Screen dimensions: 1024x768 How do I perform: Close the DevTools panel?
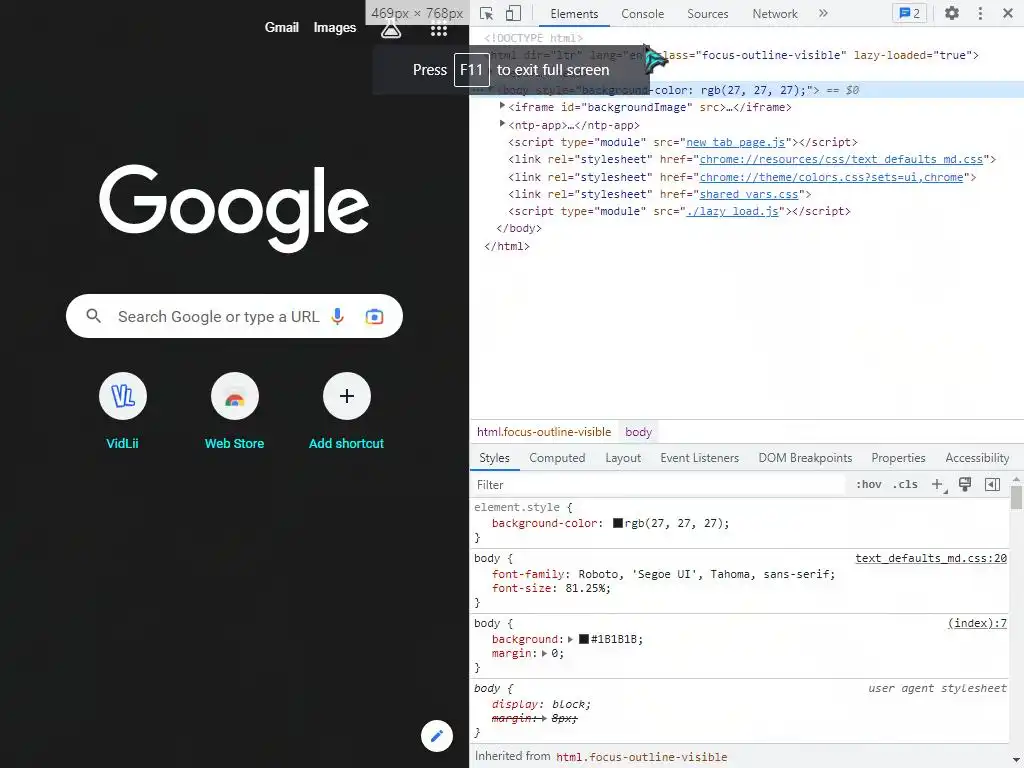1008,13
